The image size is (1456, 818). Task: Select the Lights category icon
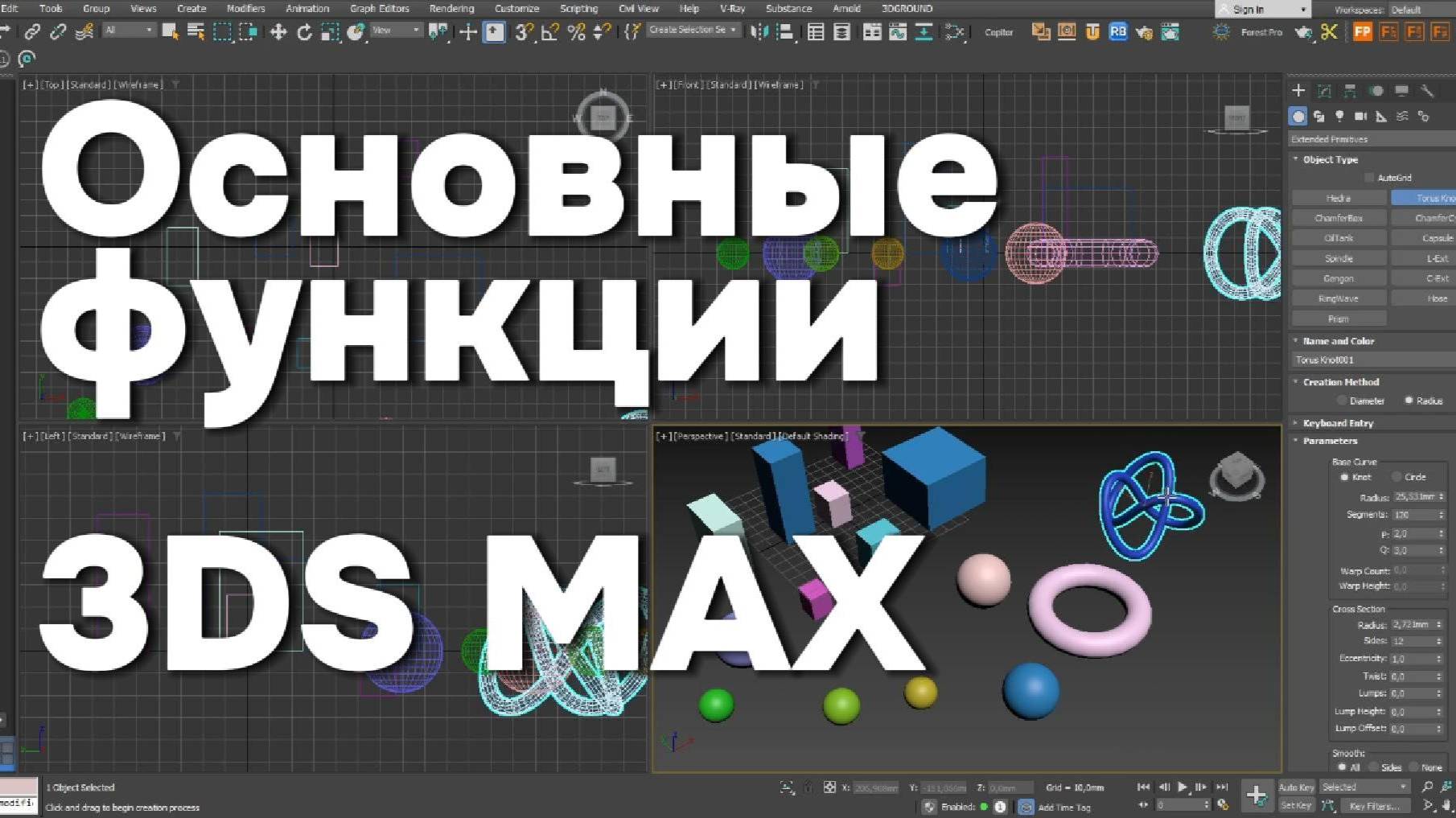[1339, 117]
